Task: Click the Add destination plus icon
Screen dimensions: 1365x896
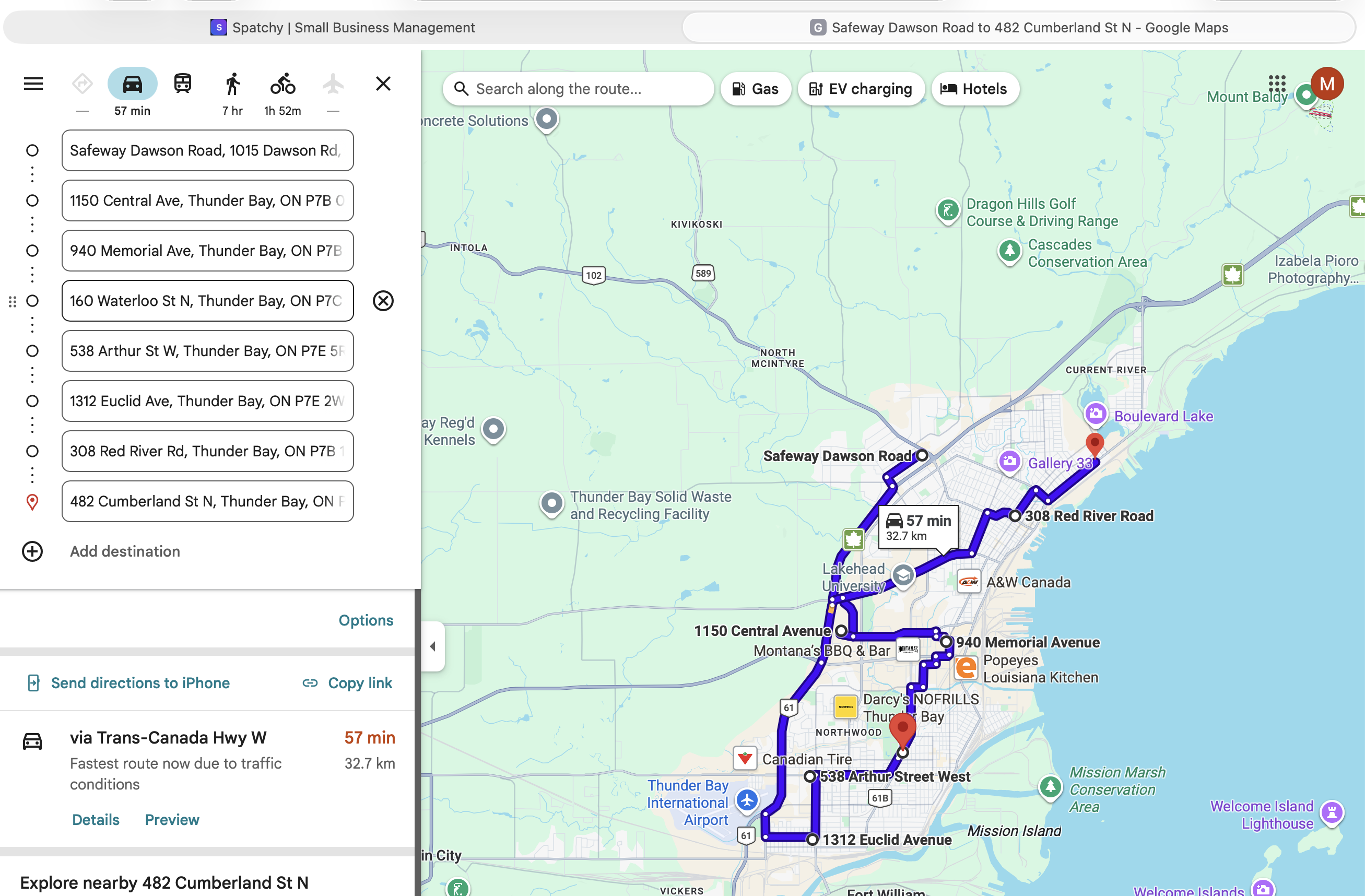Action: click(x=32, y=551)
